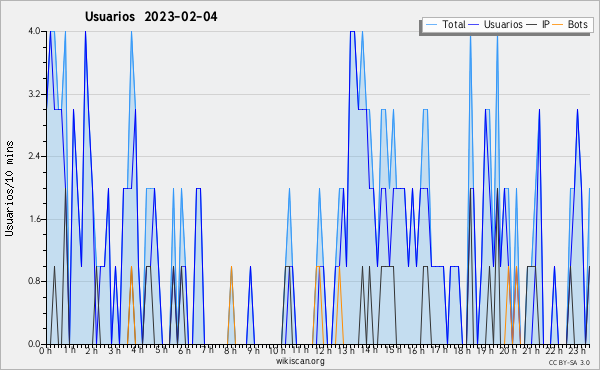Click the x-axis label '16 h'
Image resolution: width=600 pixels, height=370 pixels.
pyautogui.click(x=416, y=350)
